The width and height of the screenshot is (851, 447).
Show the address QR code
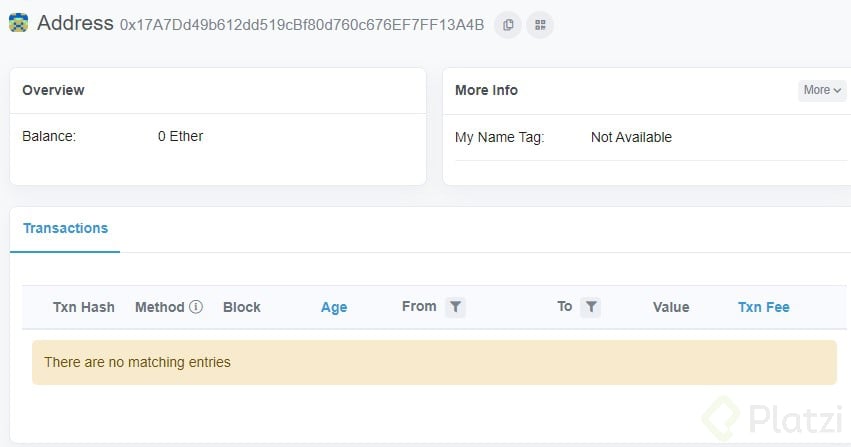pos(540,24)
